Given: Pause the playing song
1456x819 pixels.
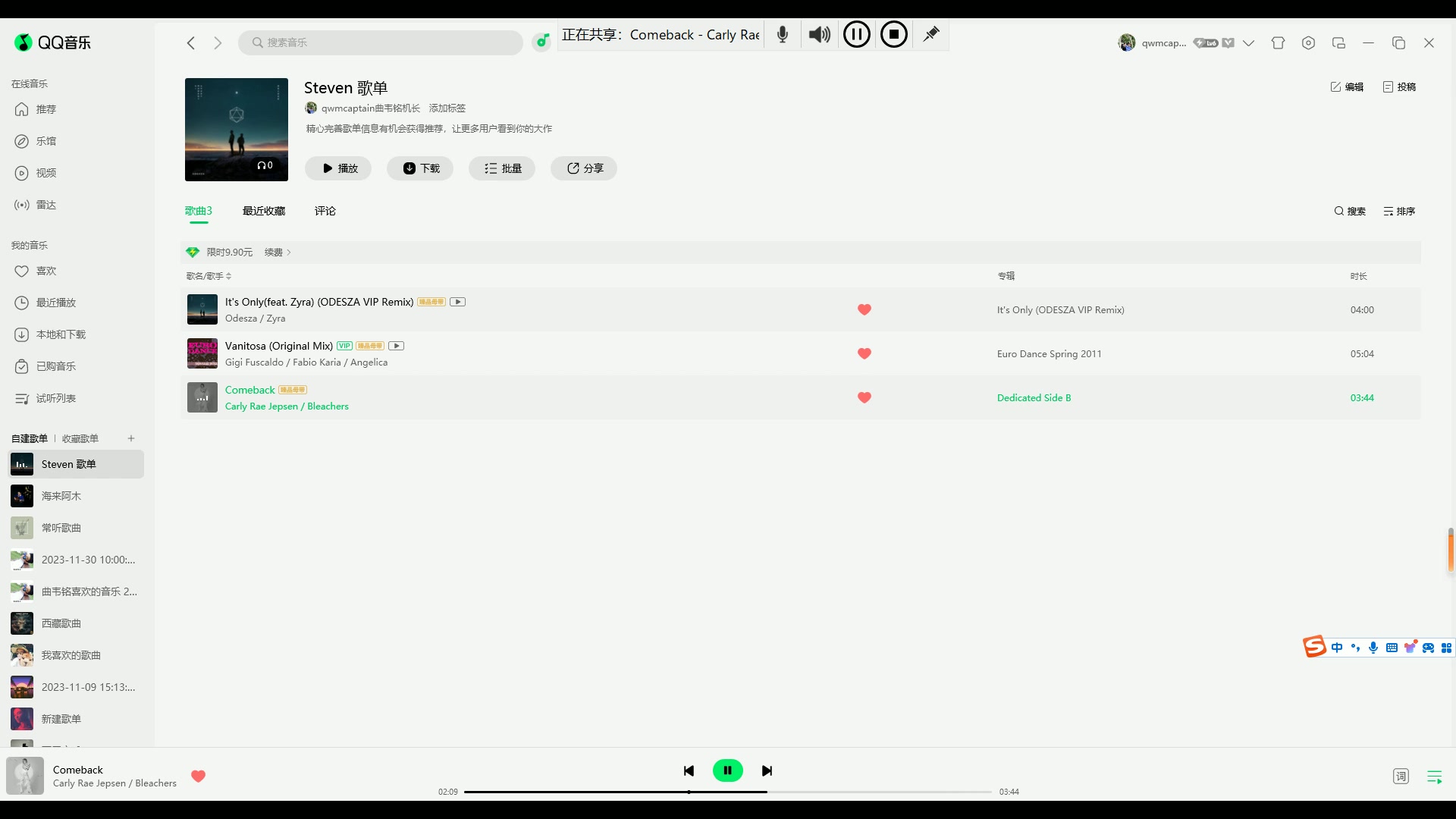Looking at the screenshot, I should coord(728,770).
